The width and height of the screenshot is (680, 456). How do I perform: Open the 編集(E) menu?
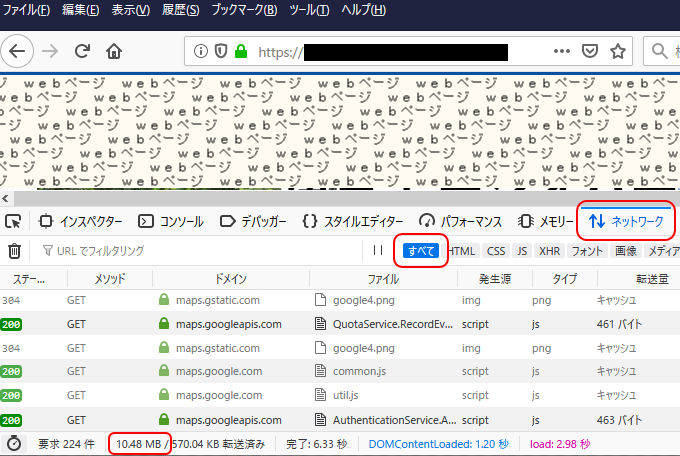point(81,10)
